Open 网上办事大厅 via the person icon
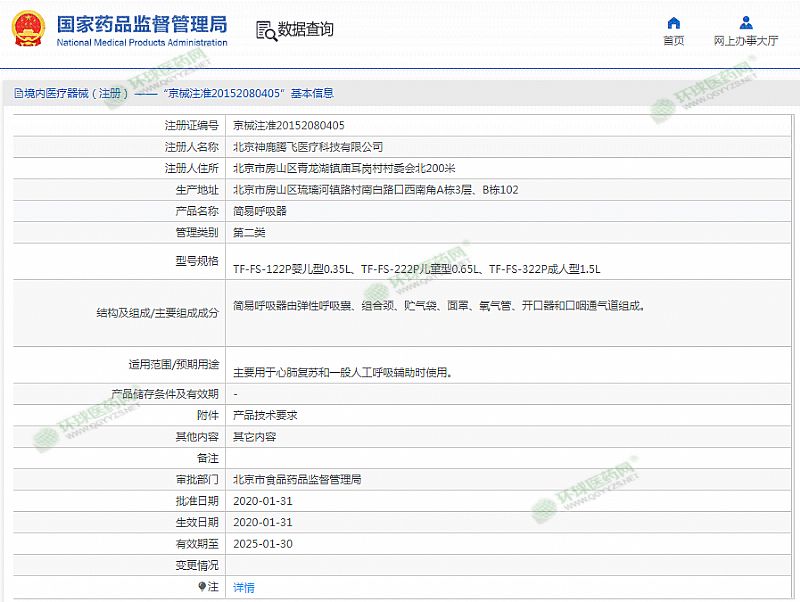Screen dimensions: 800x602 746,23
